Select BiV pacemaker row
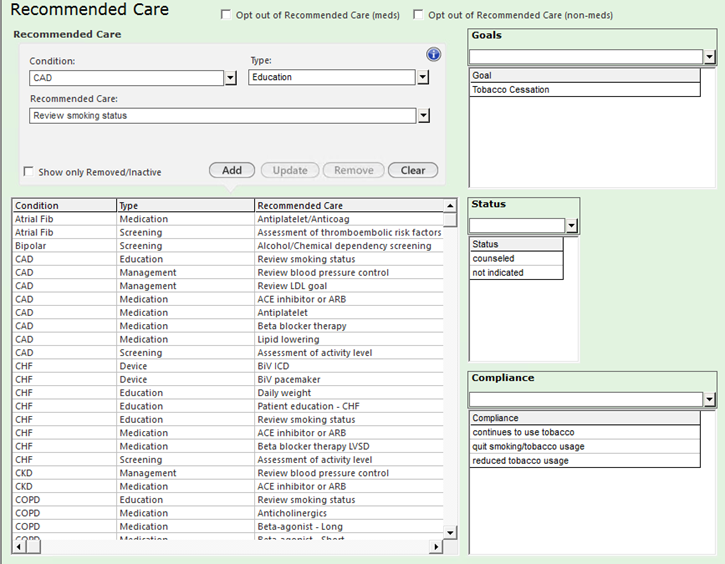 228,380
